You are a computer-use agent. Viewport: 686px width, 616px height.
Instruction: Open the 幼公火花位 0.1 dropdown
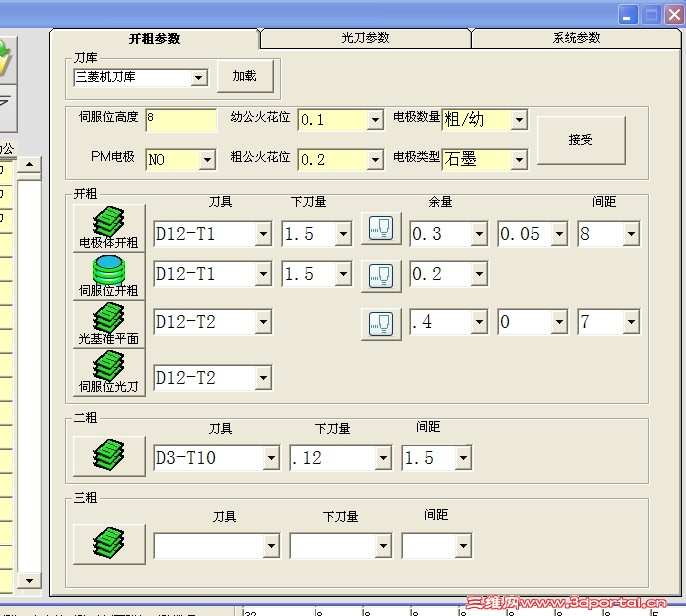375,119
